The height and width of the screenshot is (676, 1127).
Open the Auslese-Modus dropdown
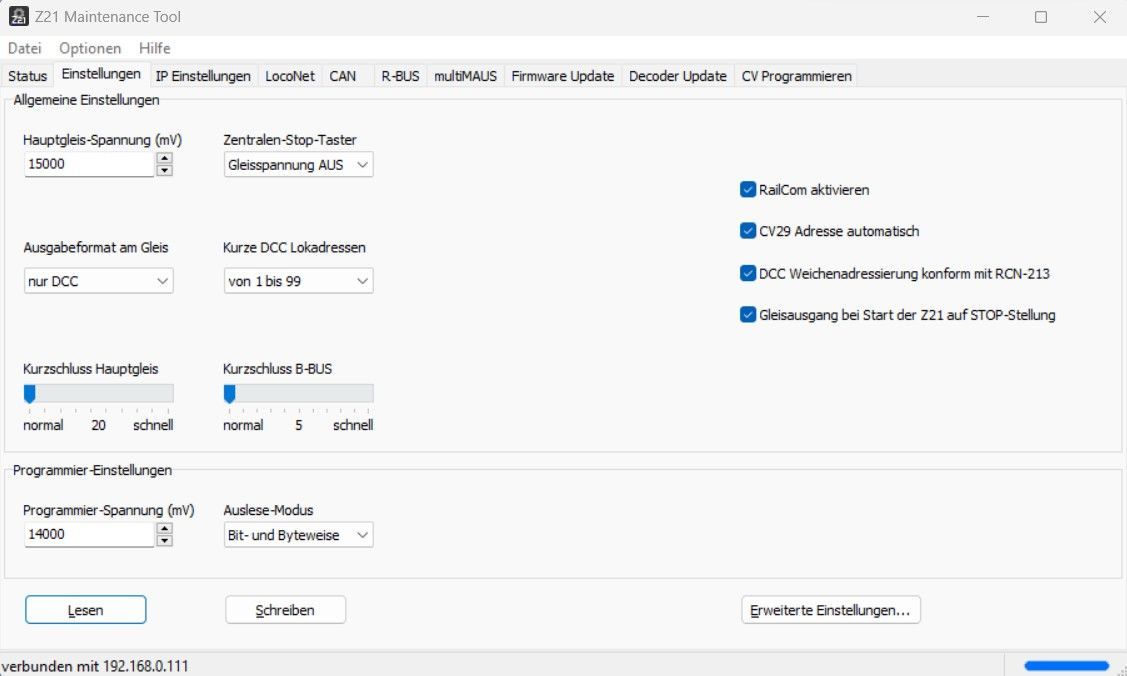point(298,535)
